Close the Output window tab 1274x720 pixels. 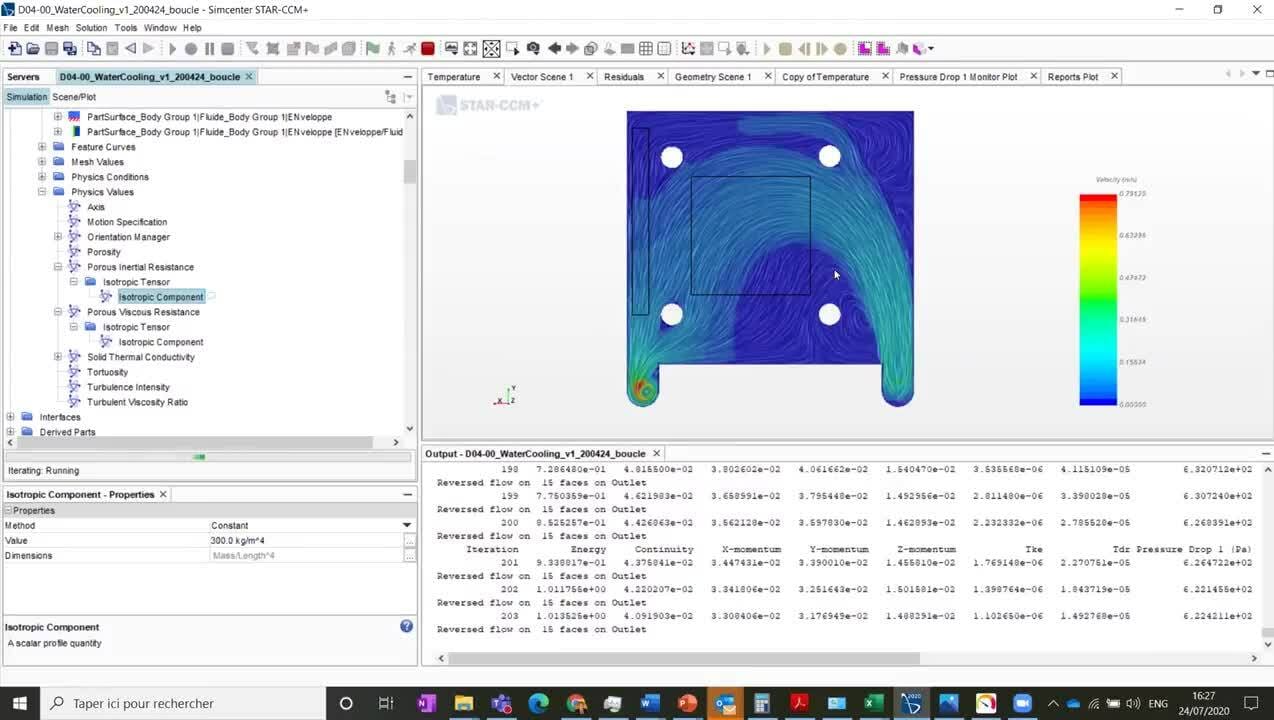(x=656, y=453)
